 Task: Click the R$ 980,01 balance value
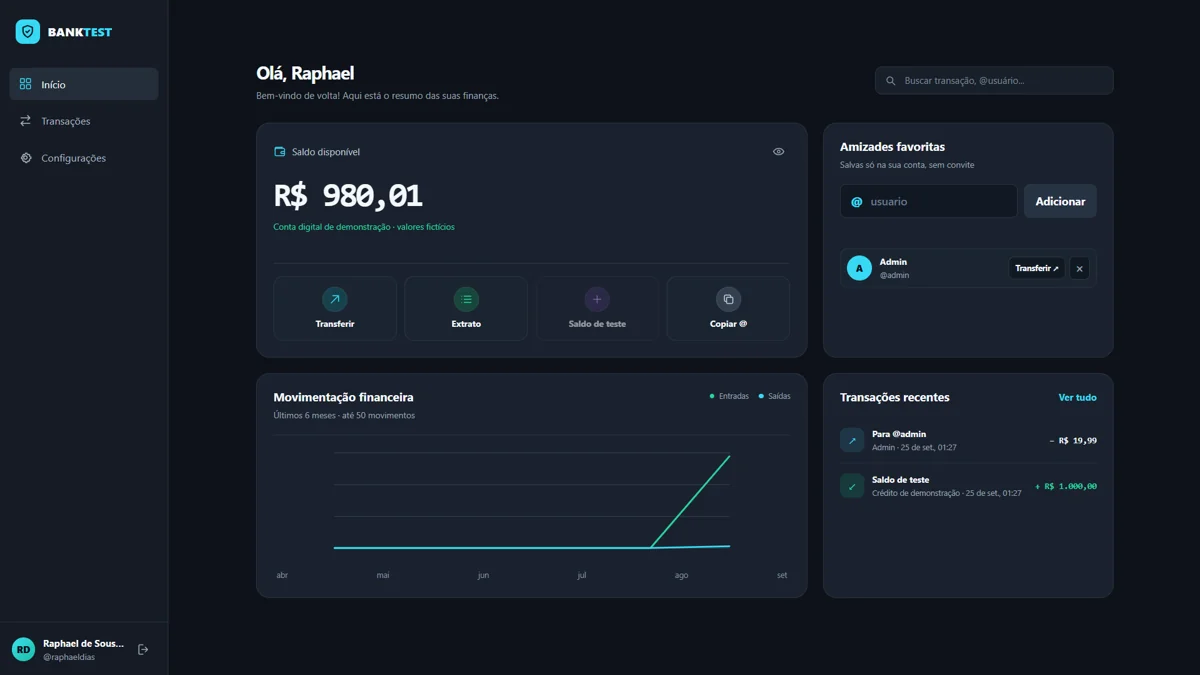tap(348, 195)
